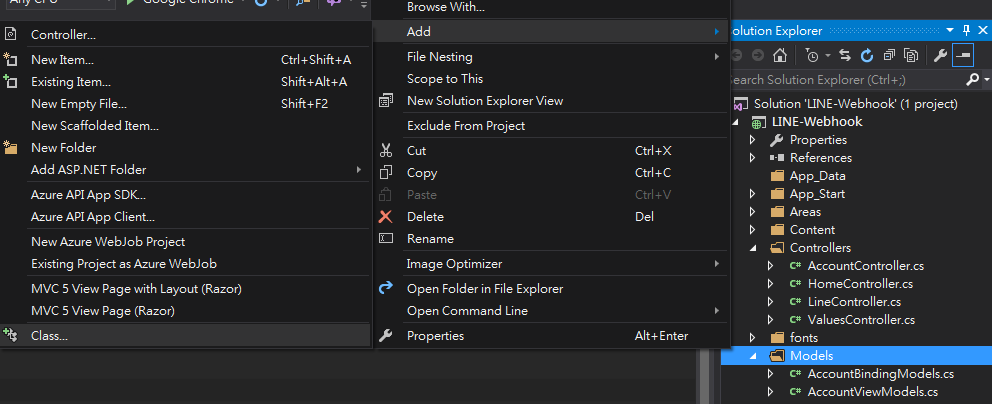
Task: Expand the App_Start folder node
Action: 753,194
